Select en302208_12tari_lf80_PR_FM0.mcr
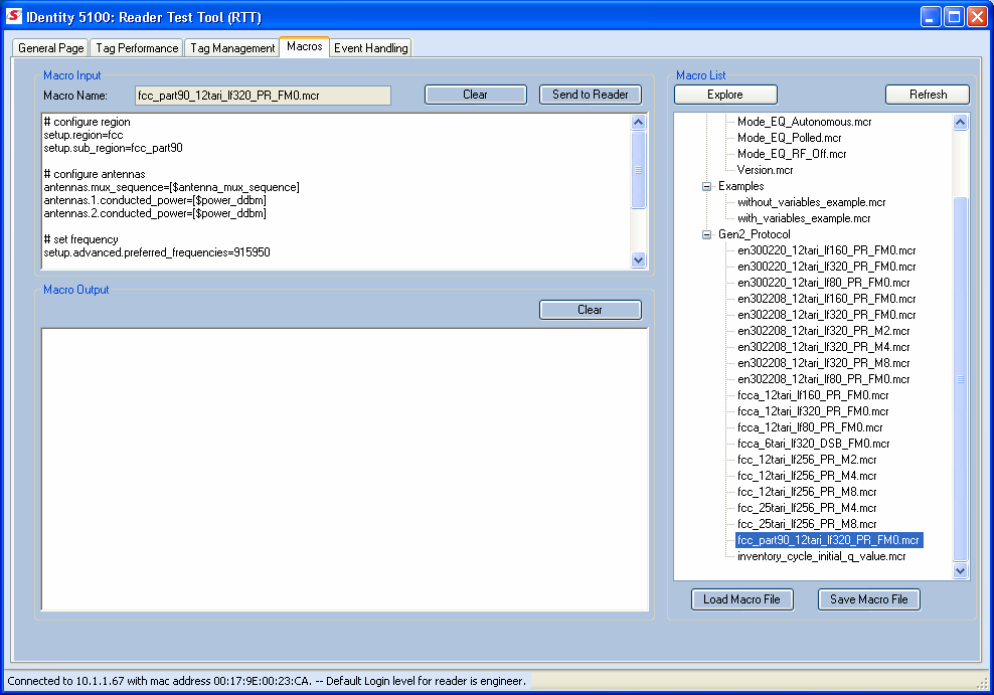This screenshot has width=994, height=695. pos(823,379)
